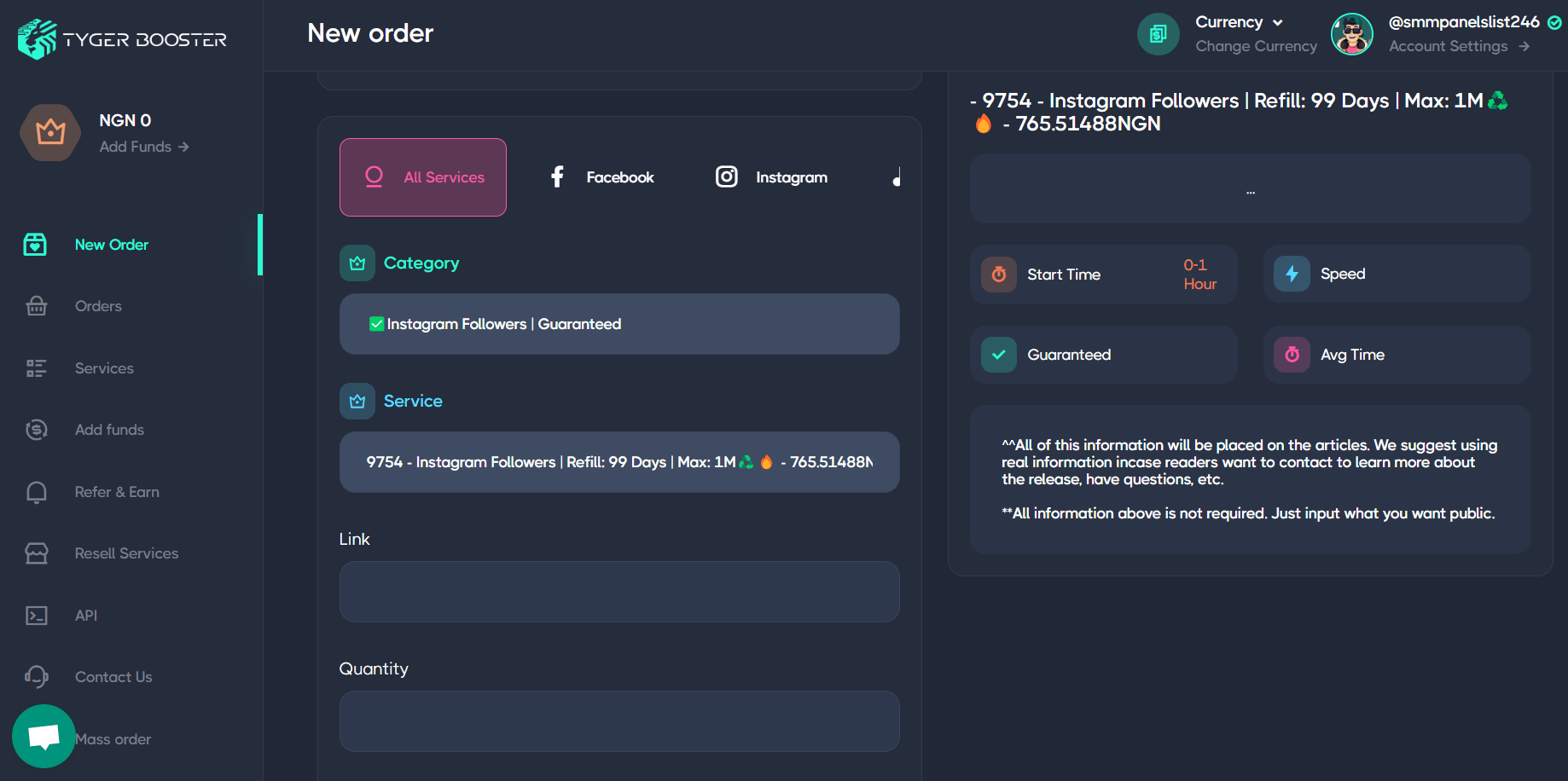Click the Refer & Earn bell icon
Image resolution: width=1568 pixels, height=781 pixels.
tap(37, 492)
